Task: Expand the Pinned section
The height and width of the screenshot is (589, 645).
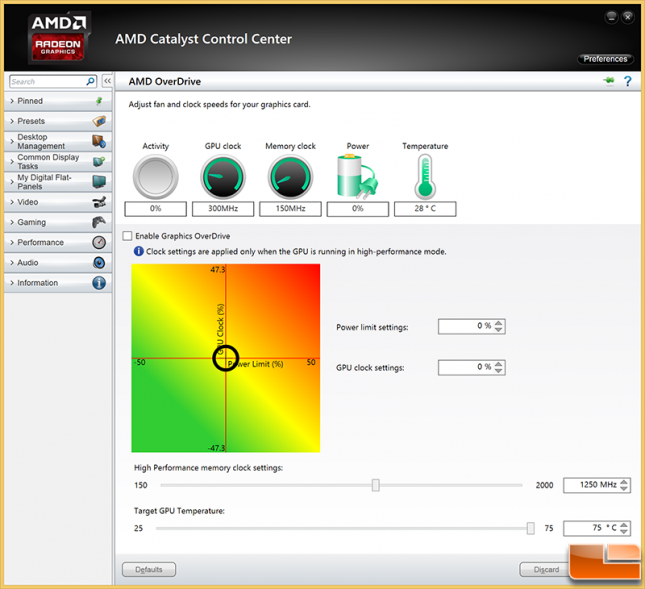Action: click(12, 101)
